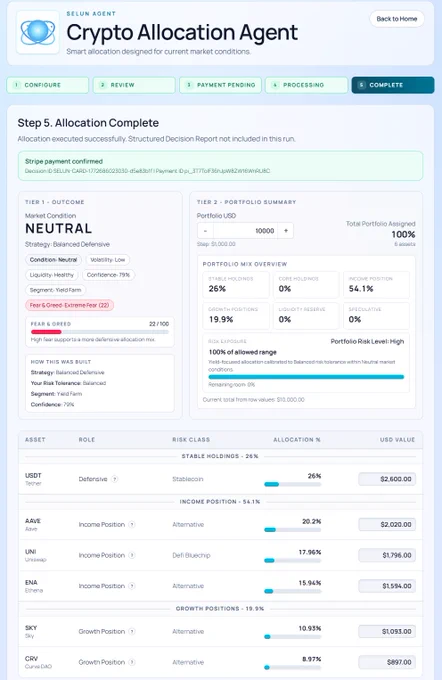This screenshot has height=680, width=442.
Task: Click the UNI Uniswap asset name
Action: coord(36,556)
